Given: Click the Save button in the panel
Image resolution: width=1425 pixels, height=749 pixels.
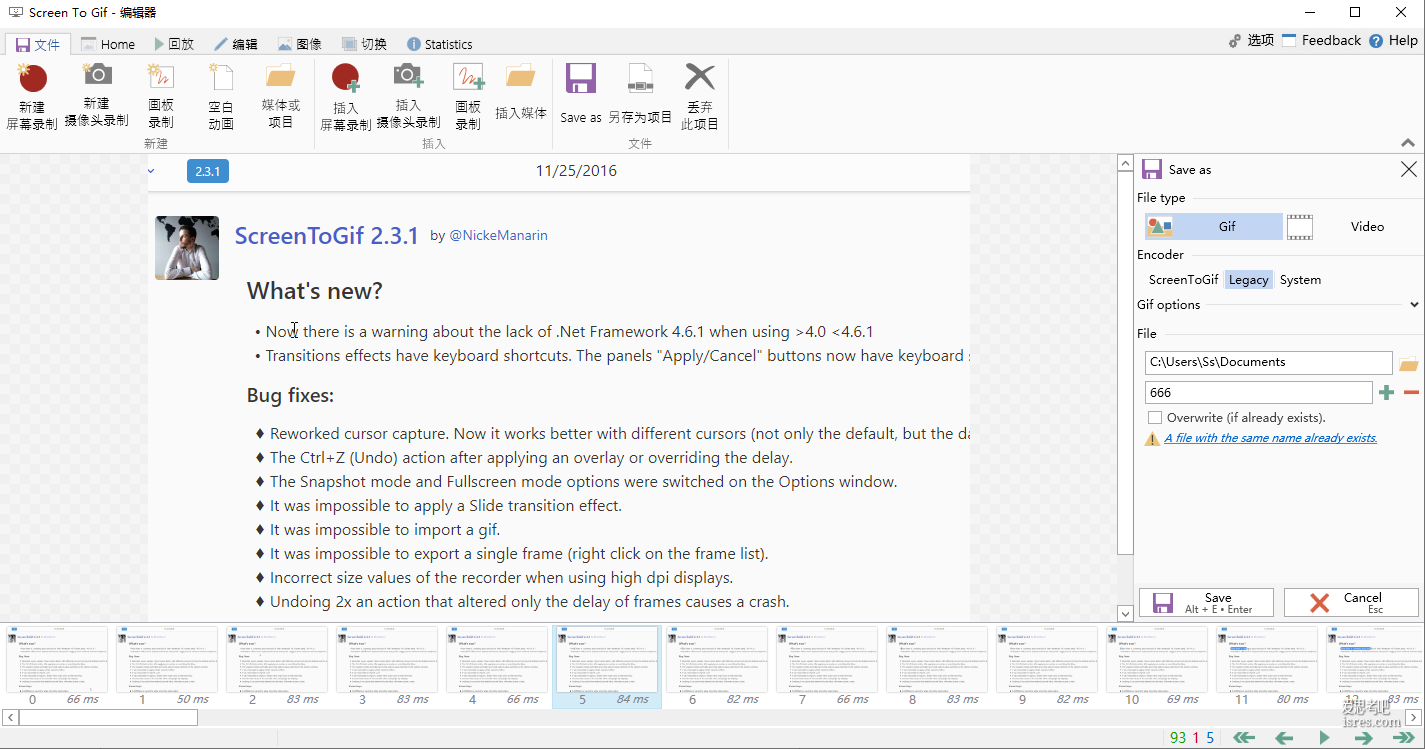Looking at the screenshot, I should 1206,602.
